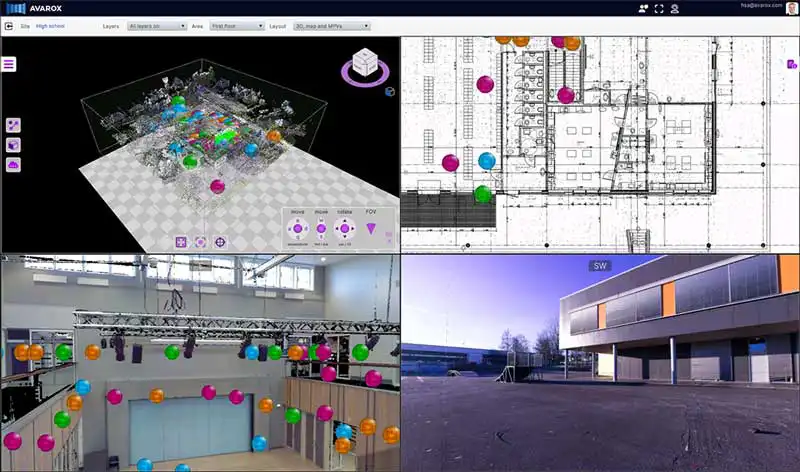Click the first move joystick control

click(x=297, y=229)
